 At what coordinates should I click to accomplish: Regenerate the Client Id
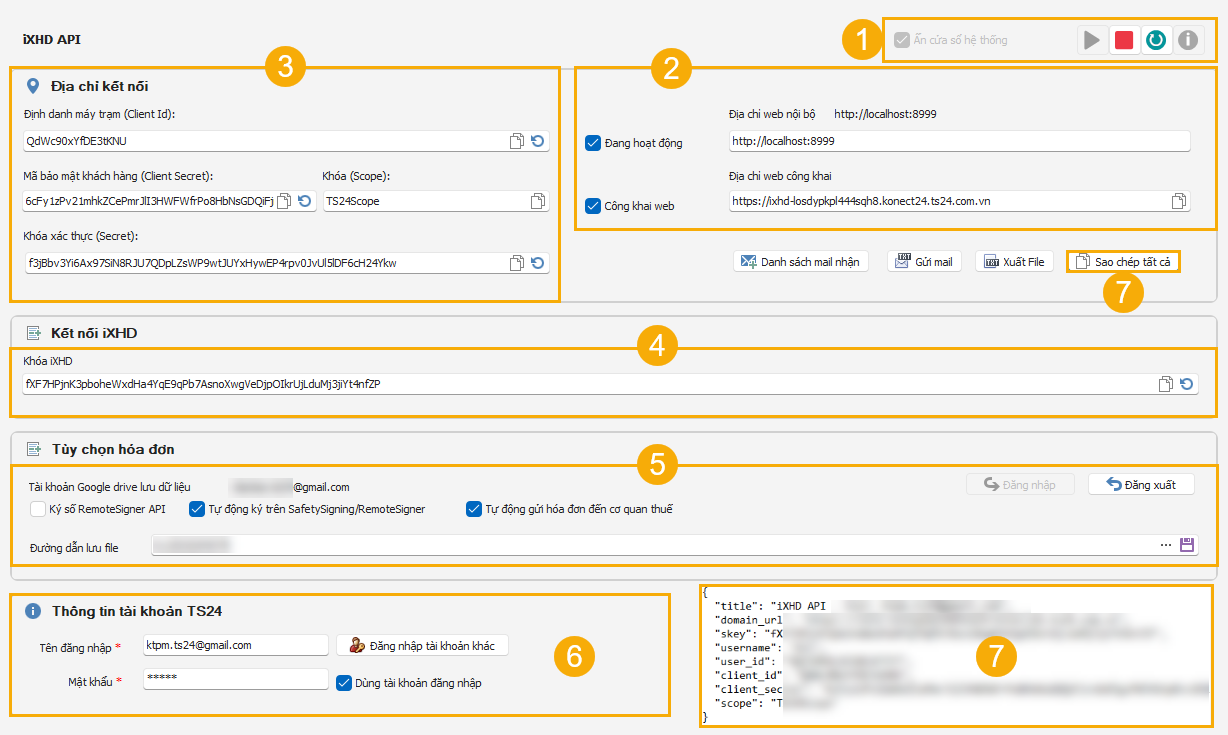[x=538, y=141]
